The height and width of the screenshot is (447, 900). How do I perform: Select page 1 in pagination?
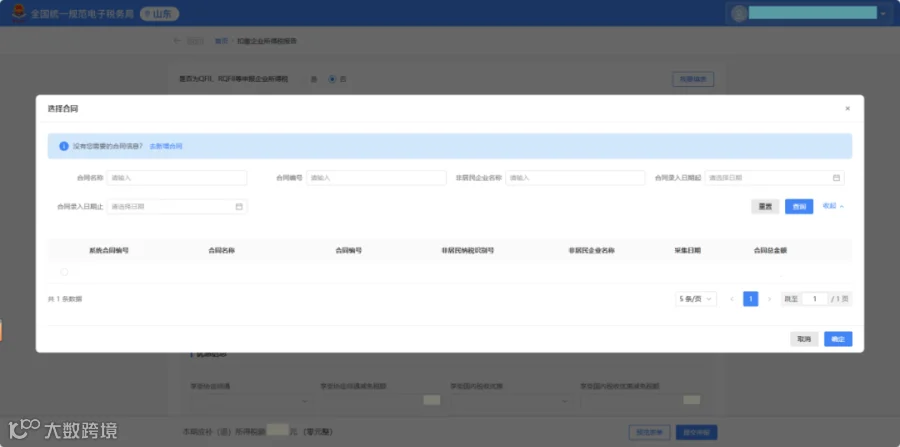(751, 299)
